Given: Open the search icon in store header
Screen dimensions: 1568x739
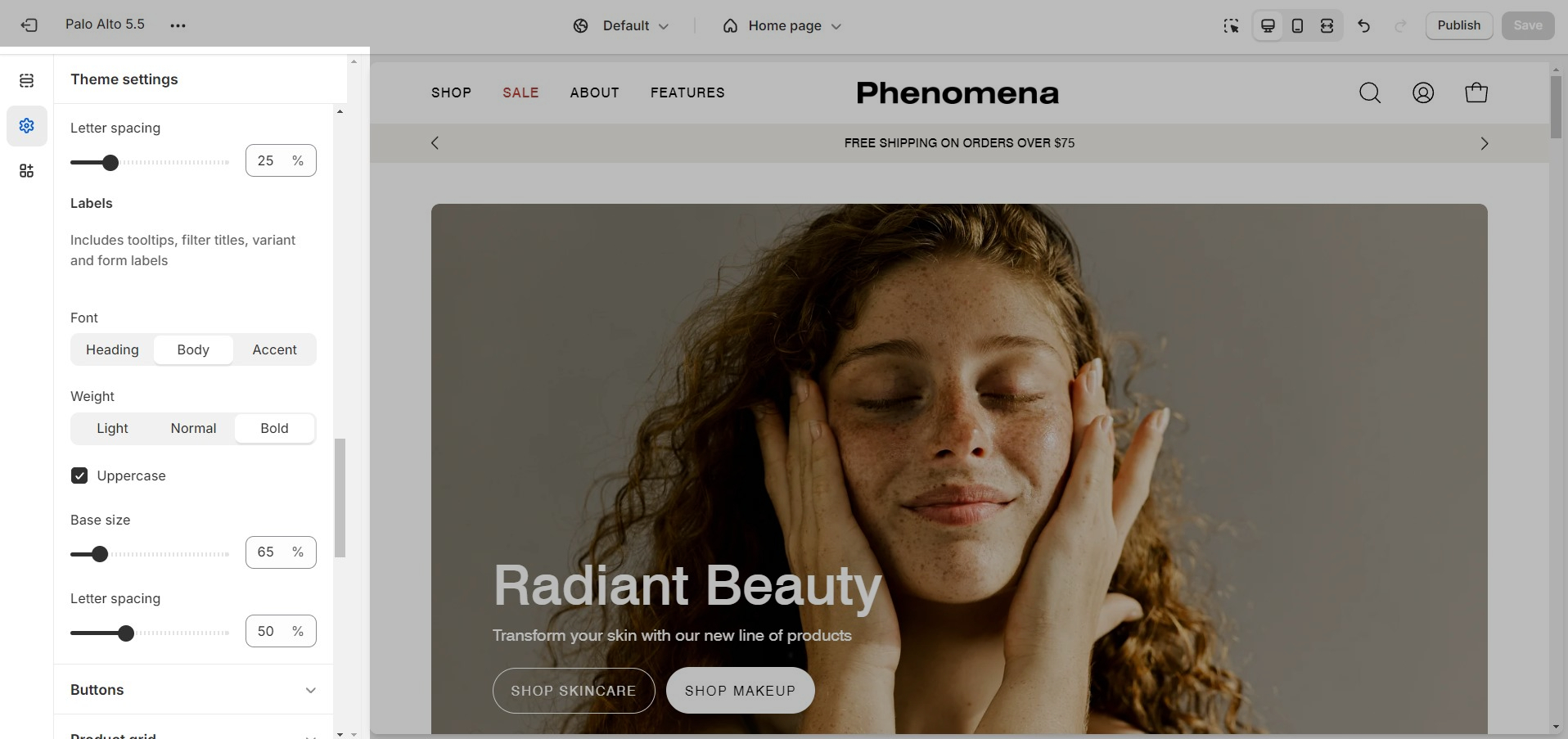Looking at the screenshot, I should [x=1370, y=93].
